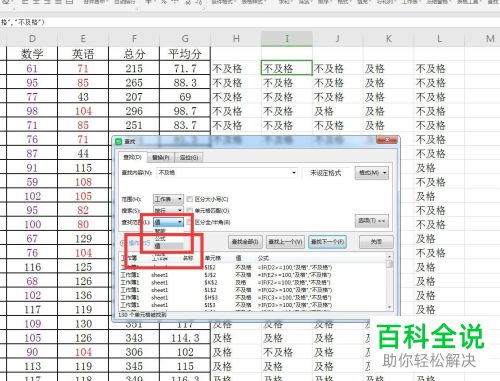The width and height of the screenshot is (500, 381).
Task: Click the 关闭 button in the dialog
Action: pyautogui.click(x=376, y=242)
